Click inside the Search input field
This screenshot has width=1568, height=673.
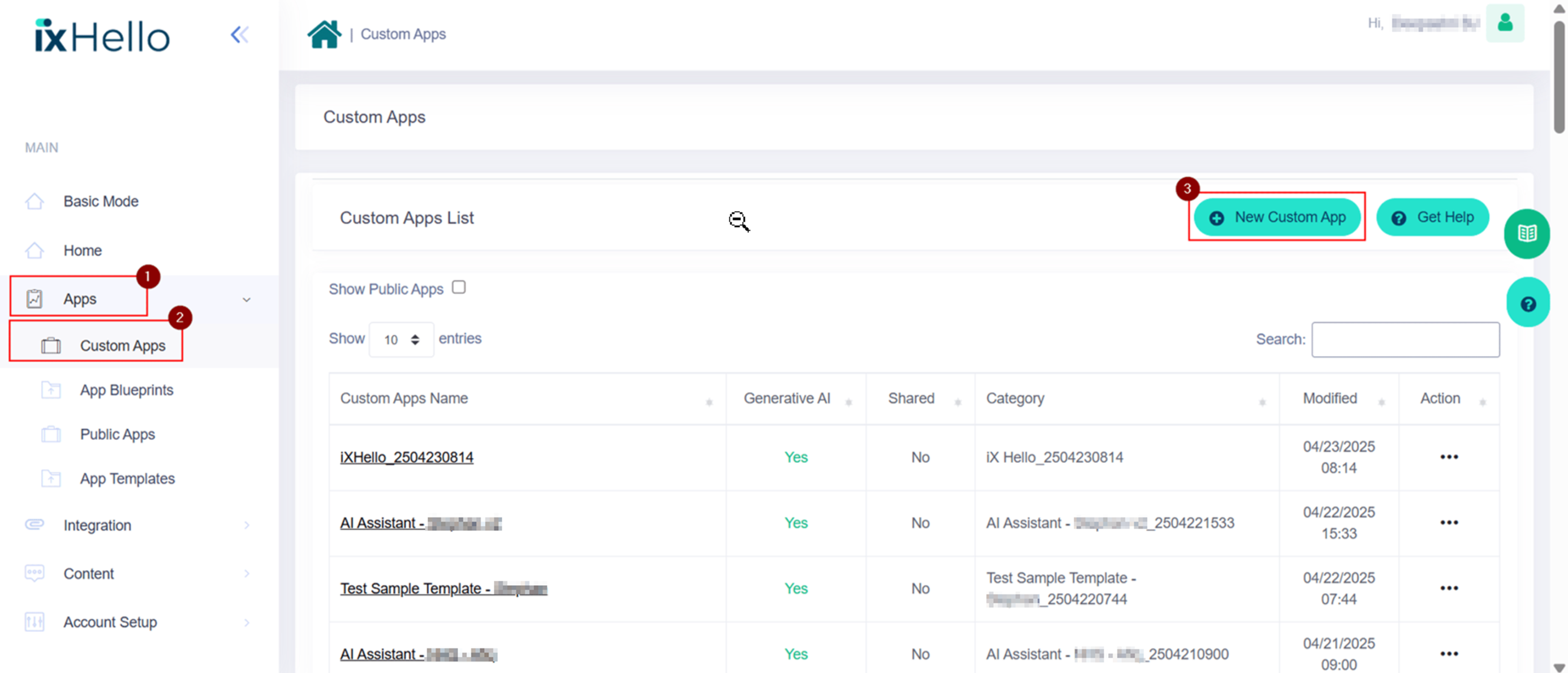1405,339
